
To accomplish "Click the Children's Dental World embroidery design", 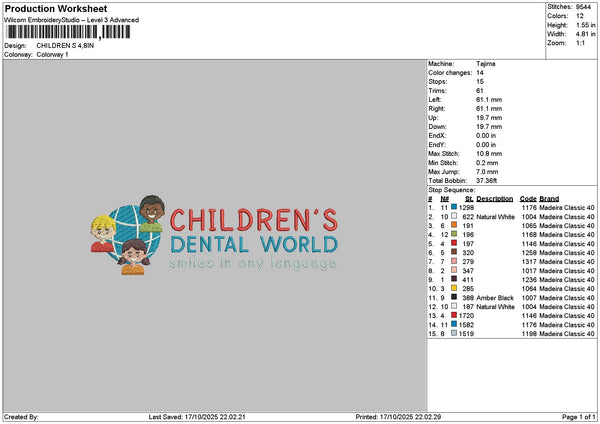I will pyautogui.click(x=214, y=235).
